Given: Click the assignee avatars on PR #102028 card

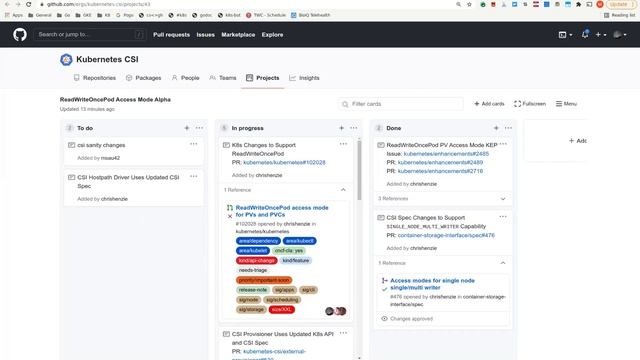Looking at the screenshot, I should click(x=336, y=311).
